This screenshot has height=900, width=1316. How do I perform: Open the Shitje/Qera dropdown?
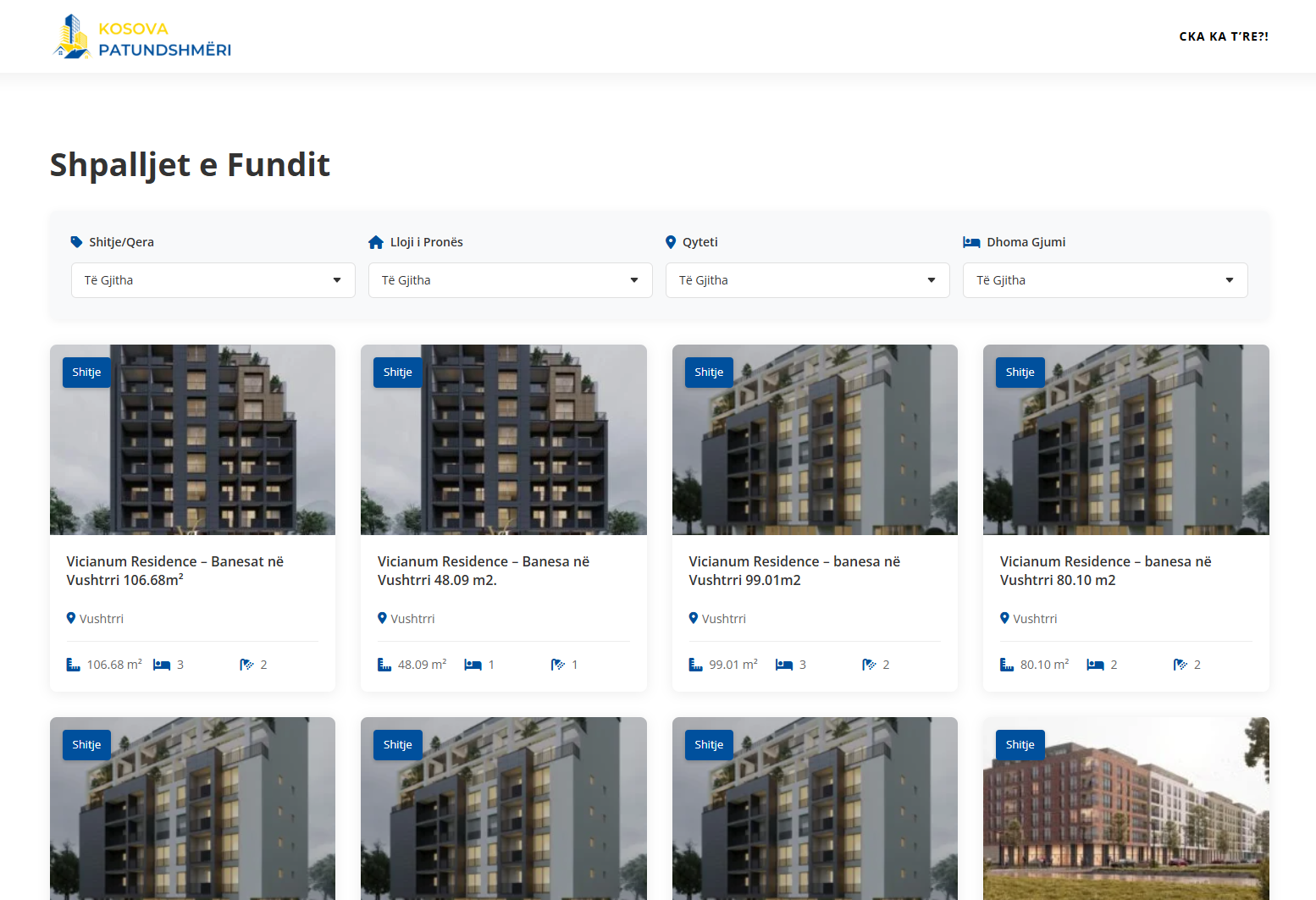point(213,280)
